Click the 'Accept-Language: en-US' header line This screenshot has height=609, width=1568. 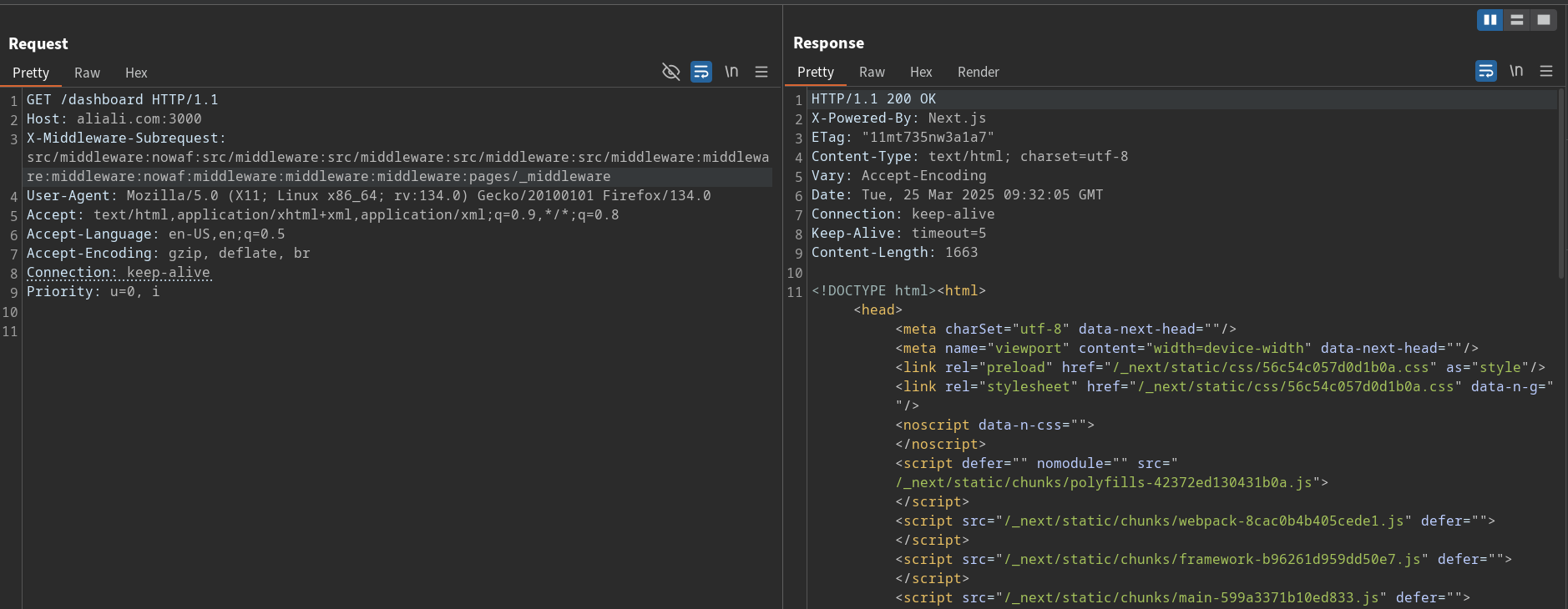tap(156, 234)
